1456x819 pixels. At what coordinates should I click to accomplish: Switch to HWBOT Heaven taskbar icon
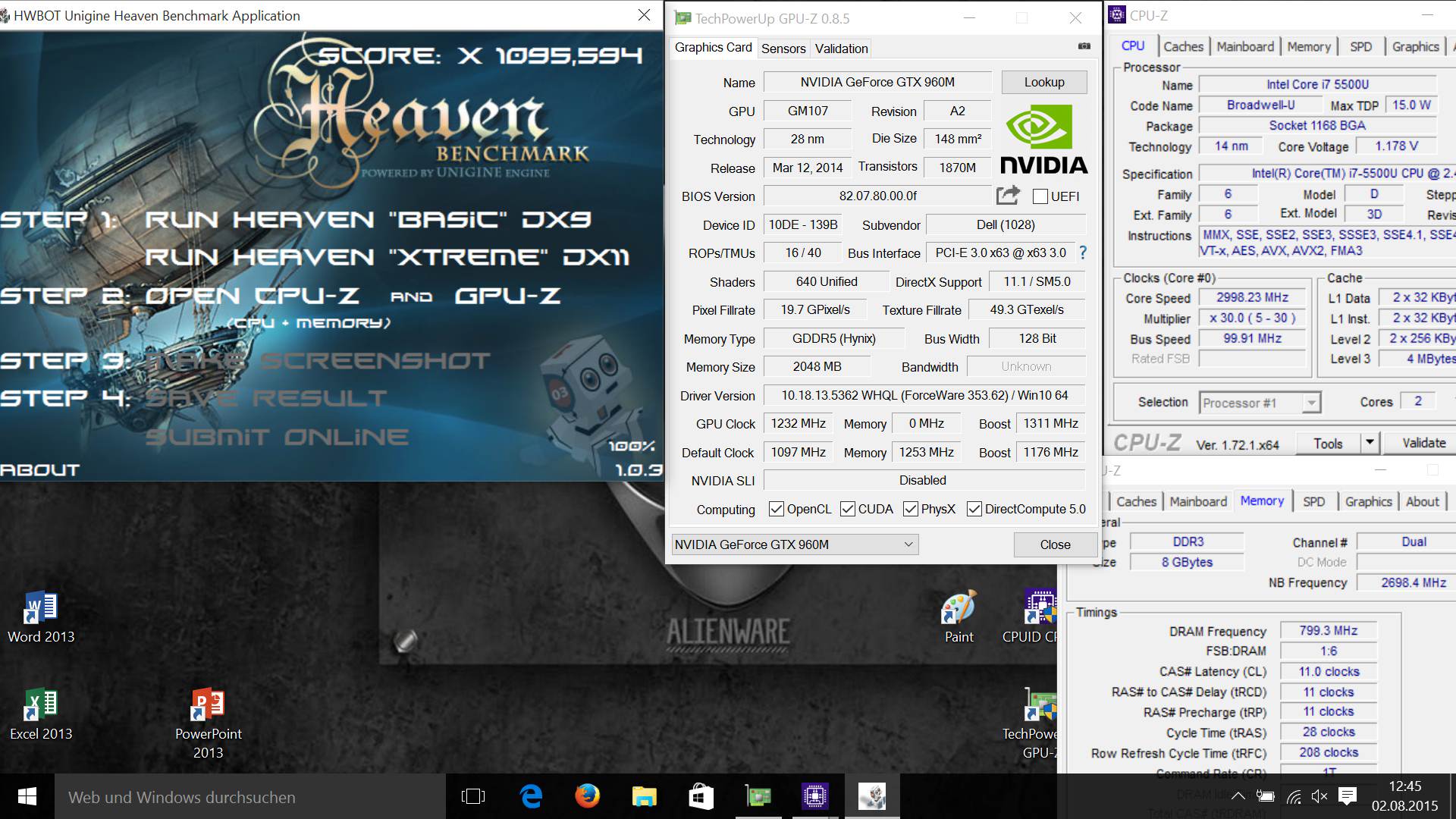872,796
